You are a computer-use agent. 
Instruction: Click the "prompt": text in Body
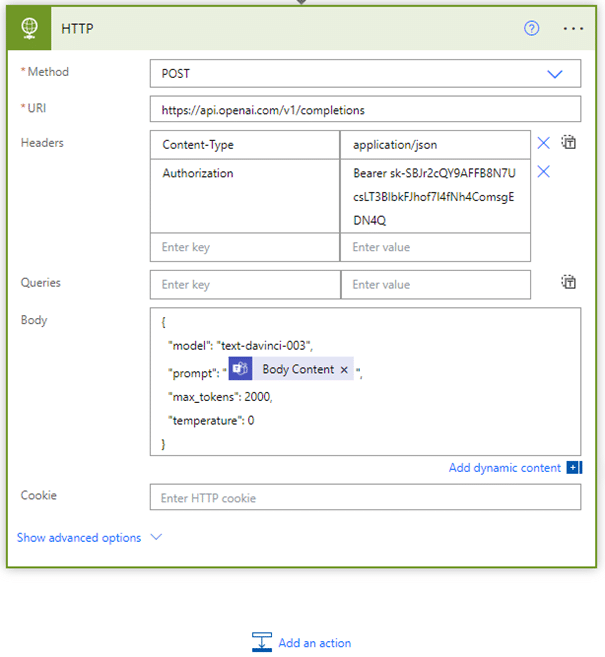pyautogui.click(x=196, y=373)
